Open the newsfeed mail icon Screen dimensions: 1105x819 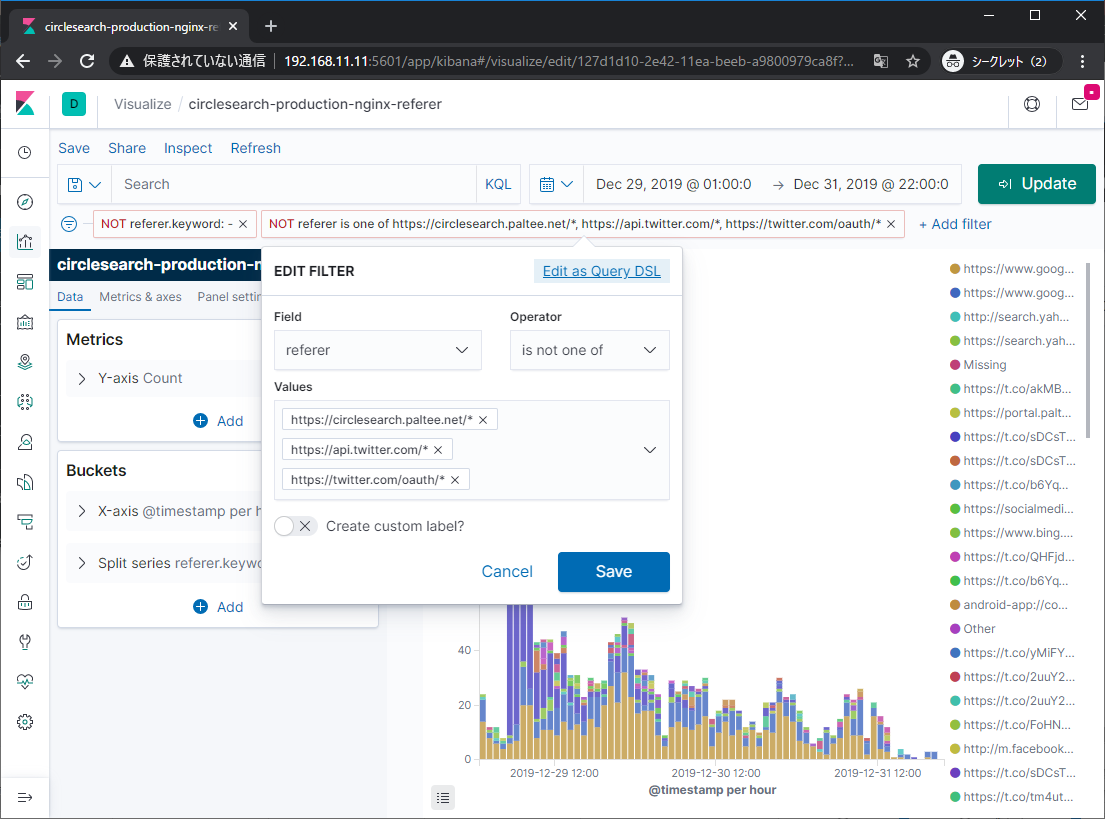pos(1080,104)
